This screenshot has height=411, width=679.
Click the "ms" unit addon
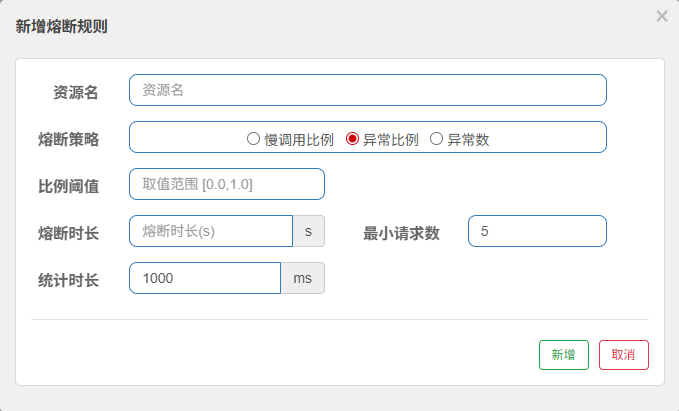click(302, 278)
